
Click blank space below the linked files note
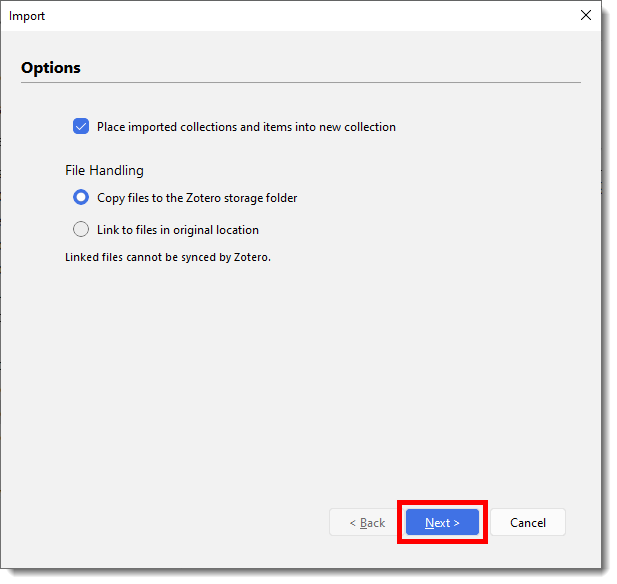(300, 380)
